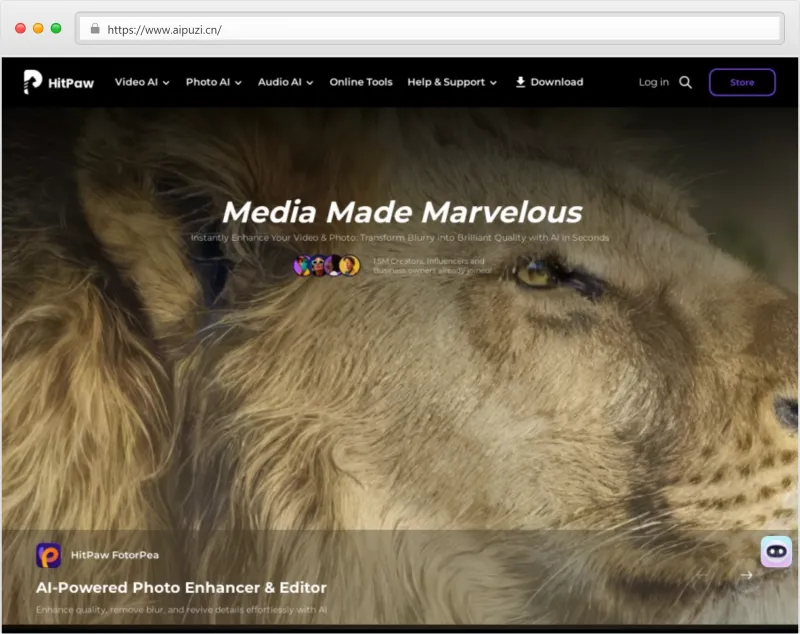The height and width of the screenshot is (634, 800).
Task: Click the Store button
Action: click(742, 82)
